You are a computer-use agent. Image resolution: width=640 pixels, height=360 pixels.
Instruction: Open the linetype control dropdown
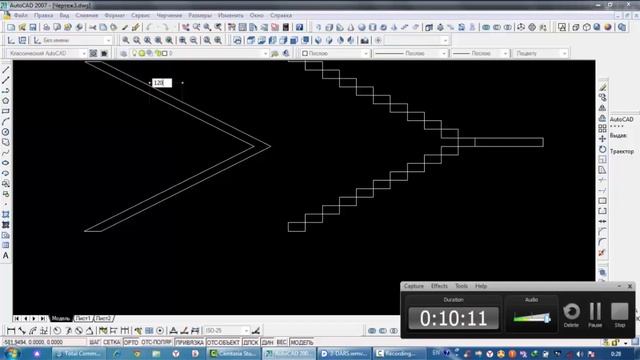[410, 53]
